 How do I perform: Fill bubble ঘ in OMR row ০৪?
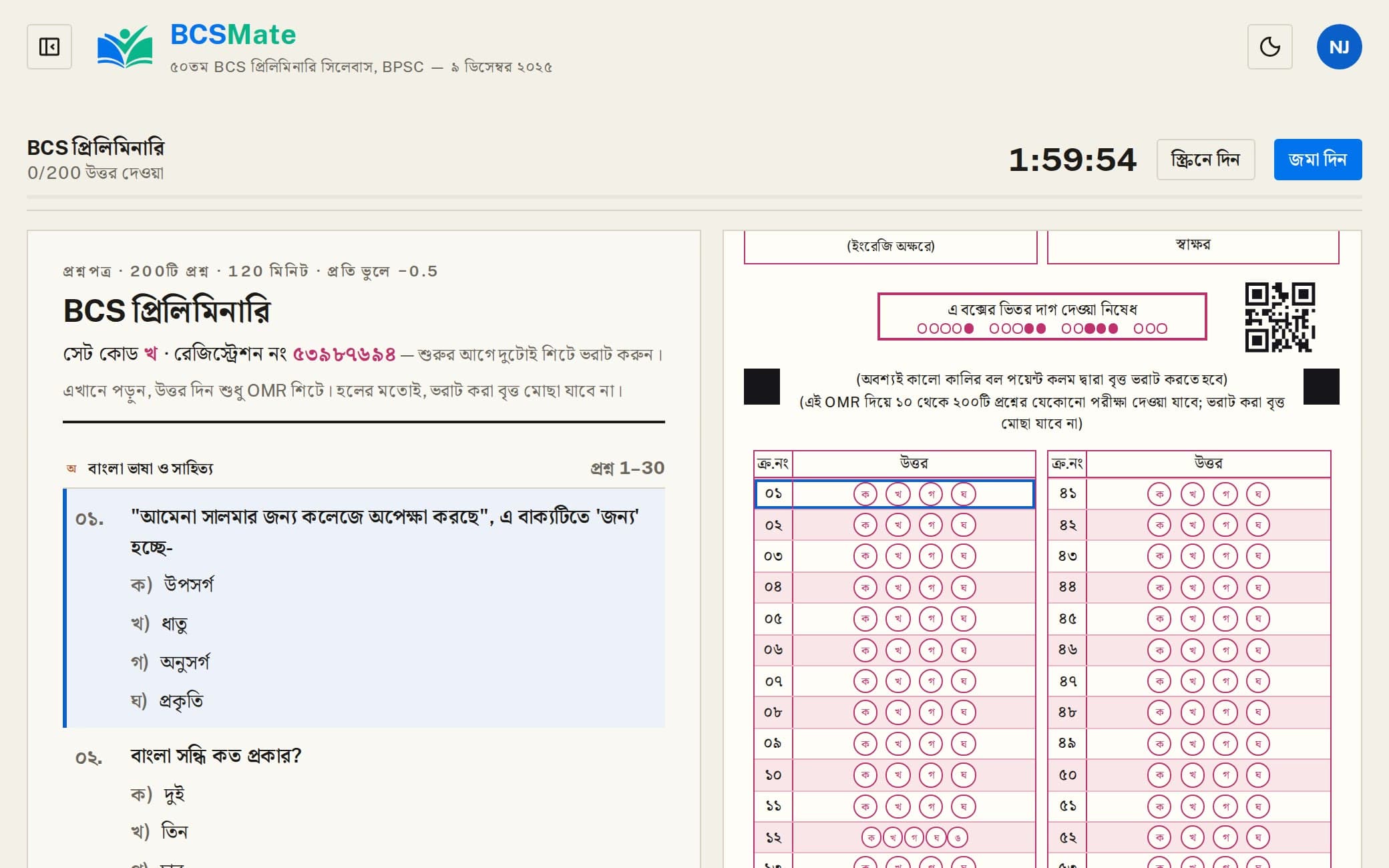coord(963,588)
